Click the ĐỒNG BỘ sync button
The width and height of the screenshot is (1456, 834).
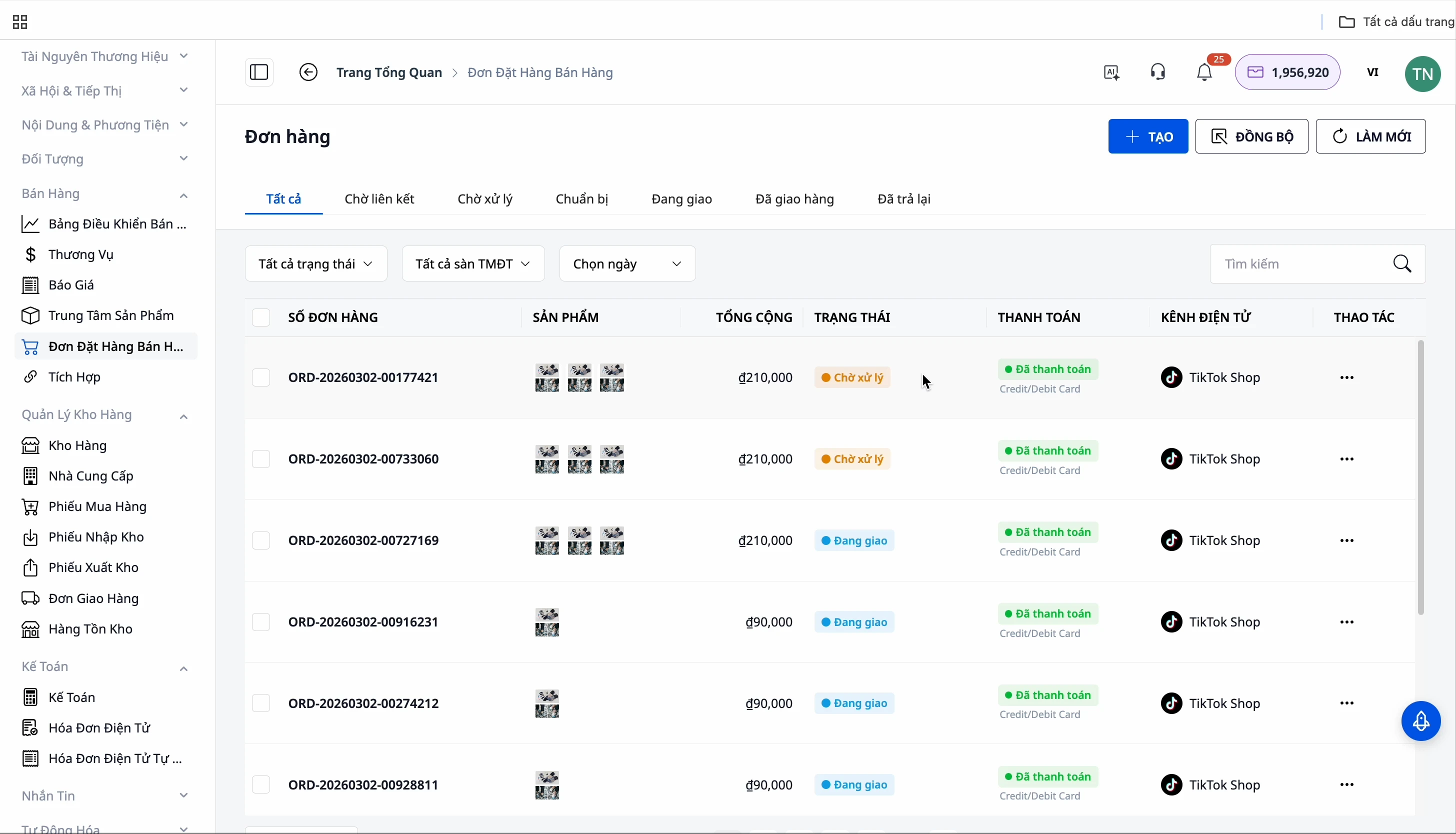click(1251, 137)
